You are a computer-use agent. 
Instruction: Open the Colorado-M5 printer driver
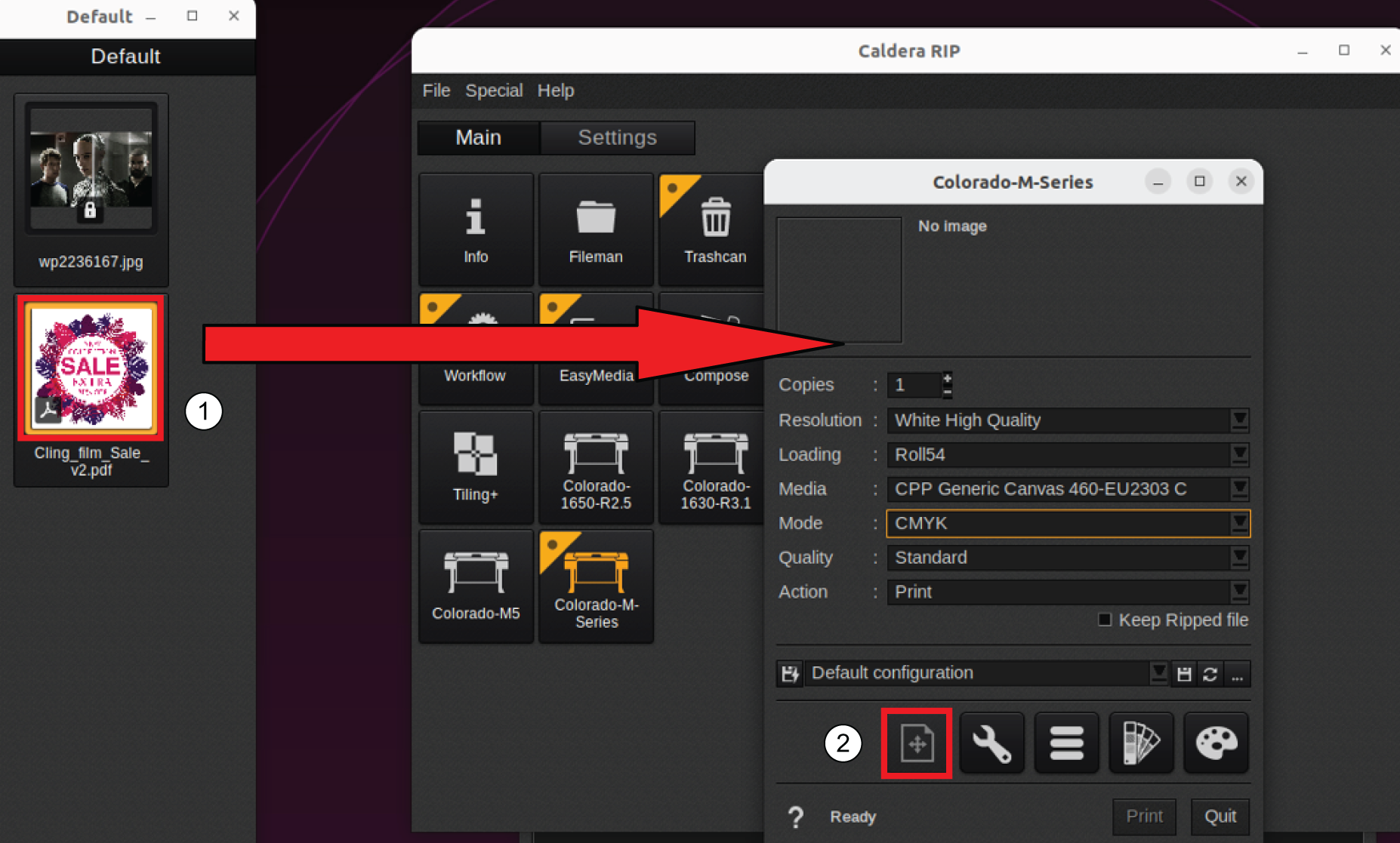(476, 586)
